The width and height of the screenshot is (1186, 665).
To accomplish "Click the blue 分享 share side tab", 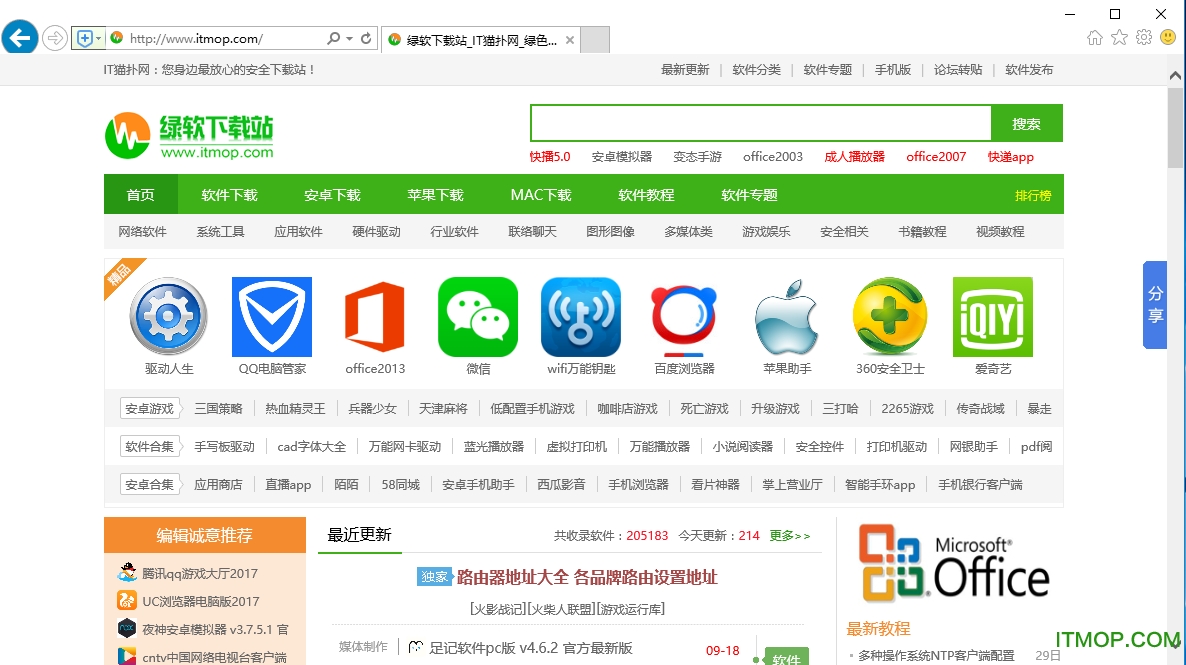I will 1155,305.
